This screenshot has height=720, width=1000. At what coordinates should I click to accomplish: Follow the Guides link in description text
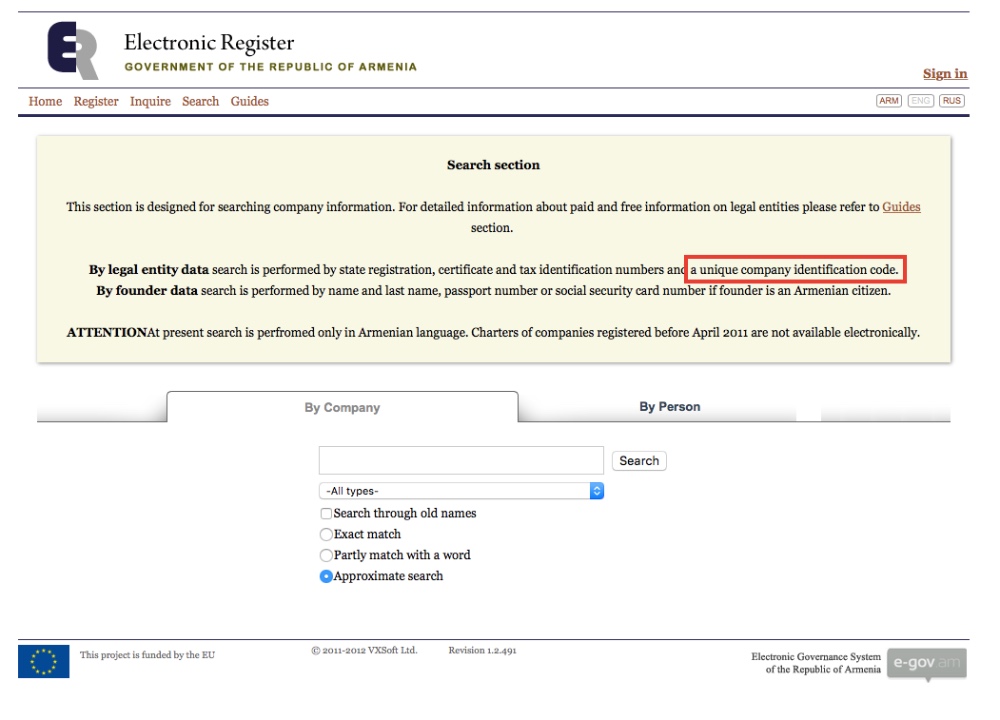(901, 207)
